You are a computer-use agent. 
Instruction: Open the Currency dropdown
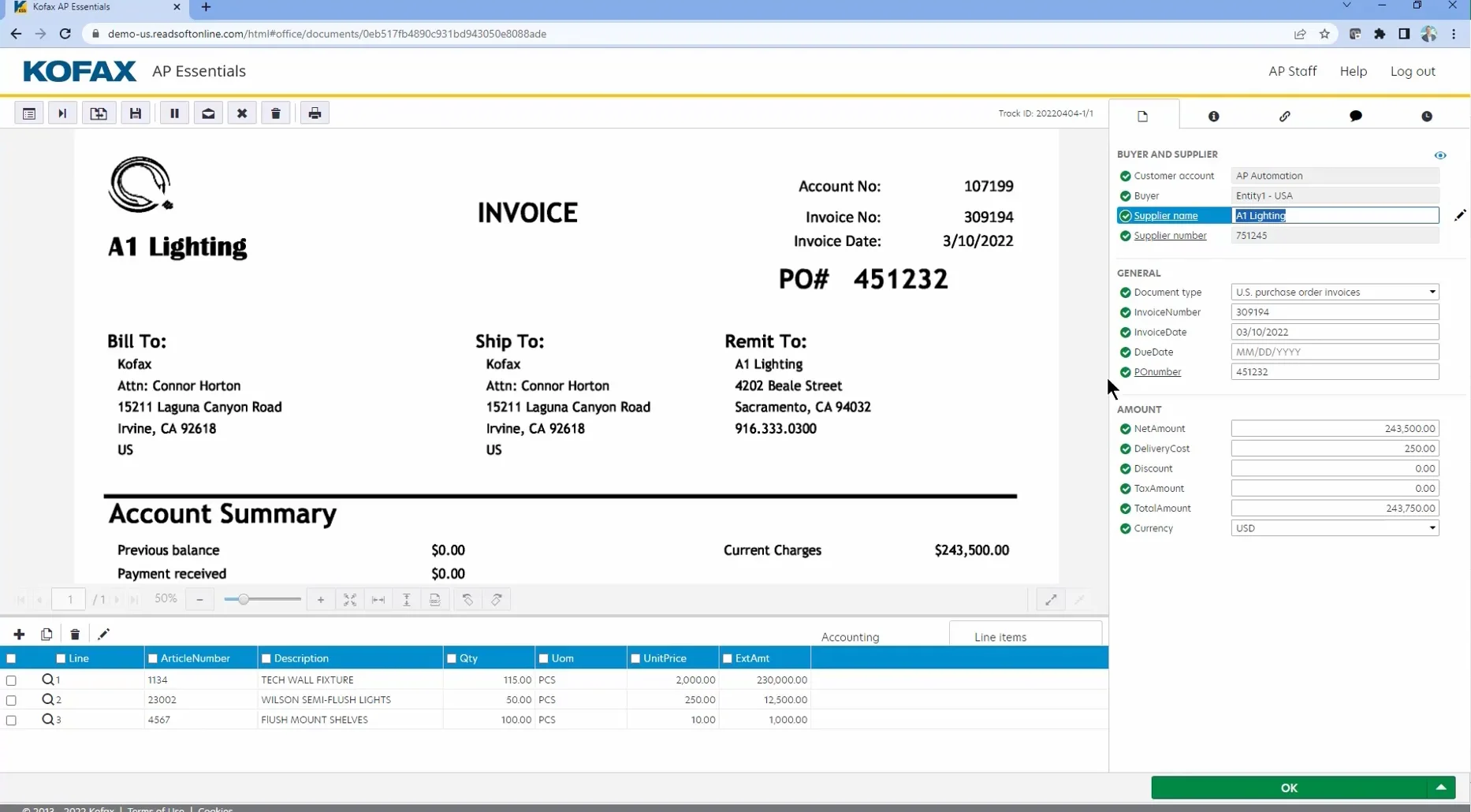(1335, 528)
